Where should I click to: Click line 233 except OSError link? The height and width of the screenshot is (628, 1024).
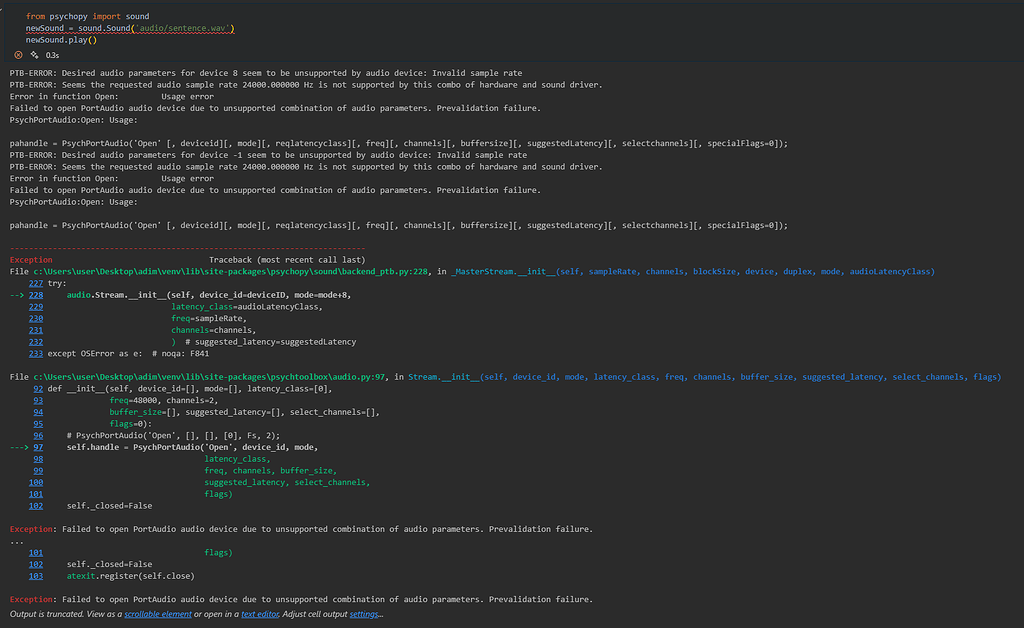tap(35, 353)
